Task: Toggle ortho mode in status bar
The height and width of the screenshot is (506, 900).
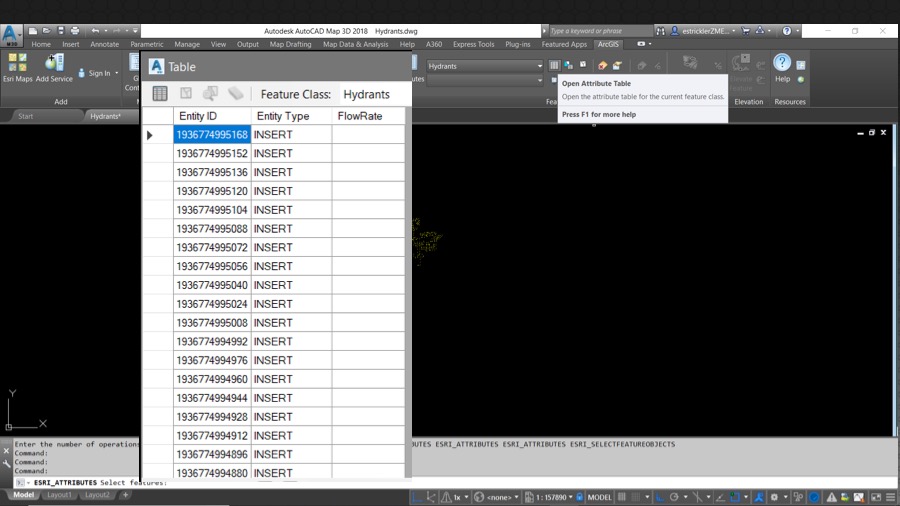Action: pyautogui.click(x=660, y=497)
